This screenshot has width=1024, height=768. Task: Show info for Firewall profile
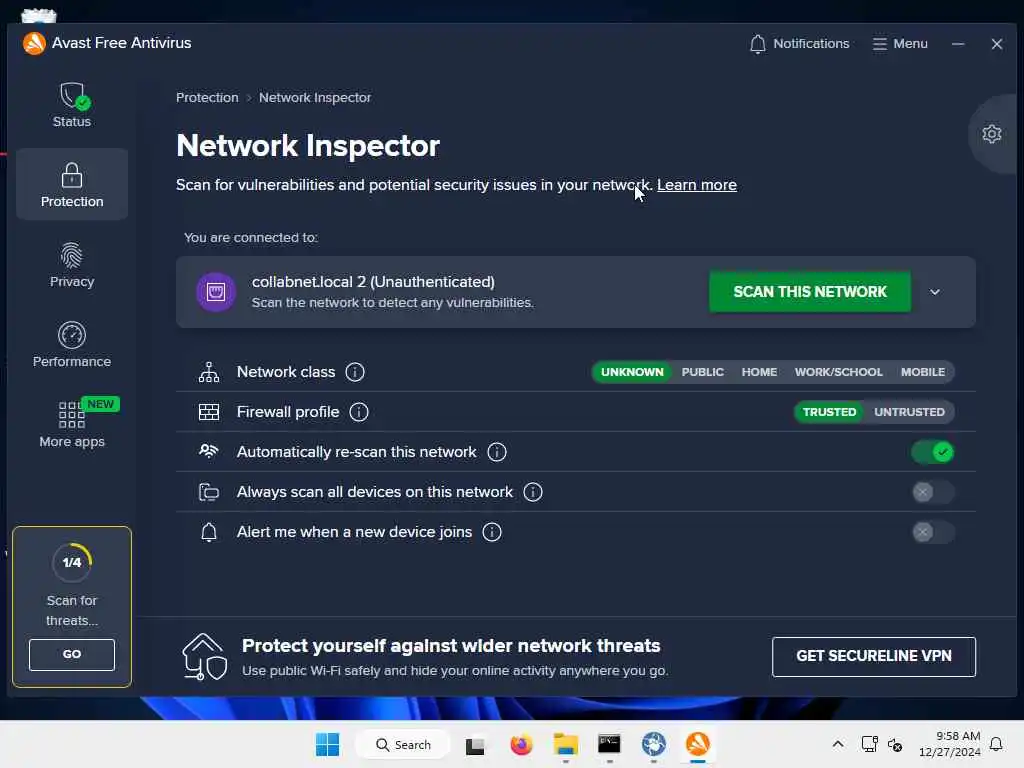[359, 412]
